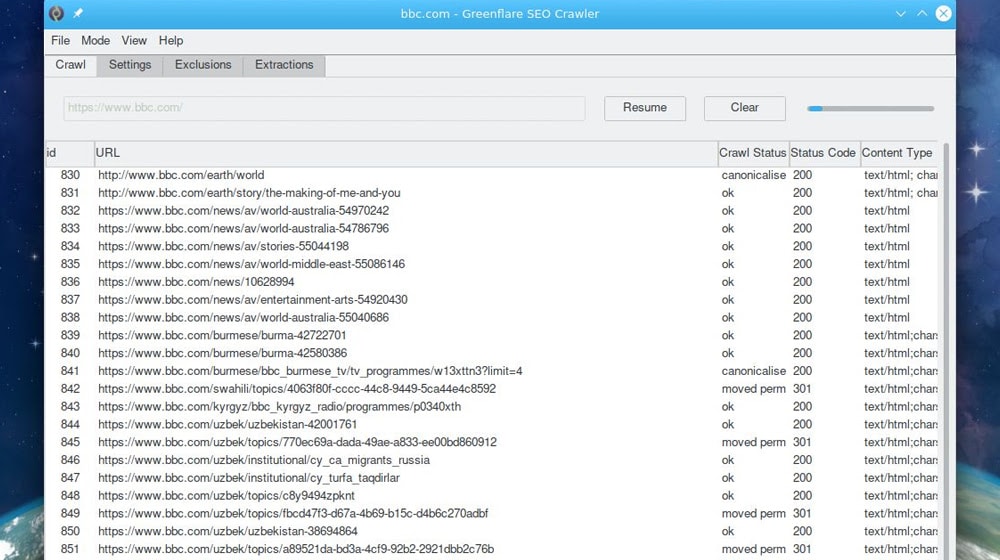Select the kyrgyz radio programmes p0340xth URL
The height and width of the screenshot is (560, 1000).
pos(279,408)
